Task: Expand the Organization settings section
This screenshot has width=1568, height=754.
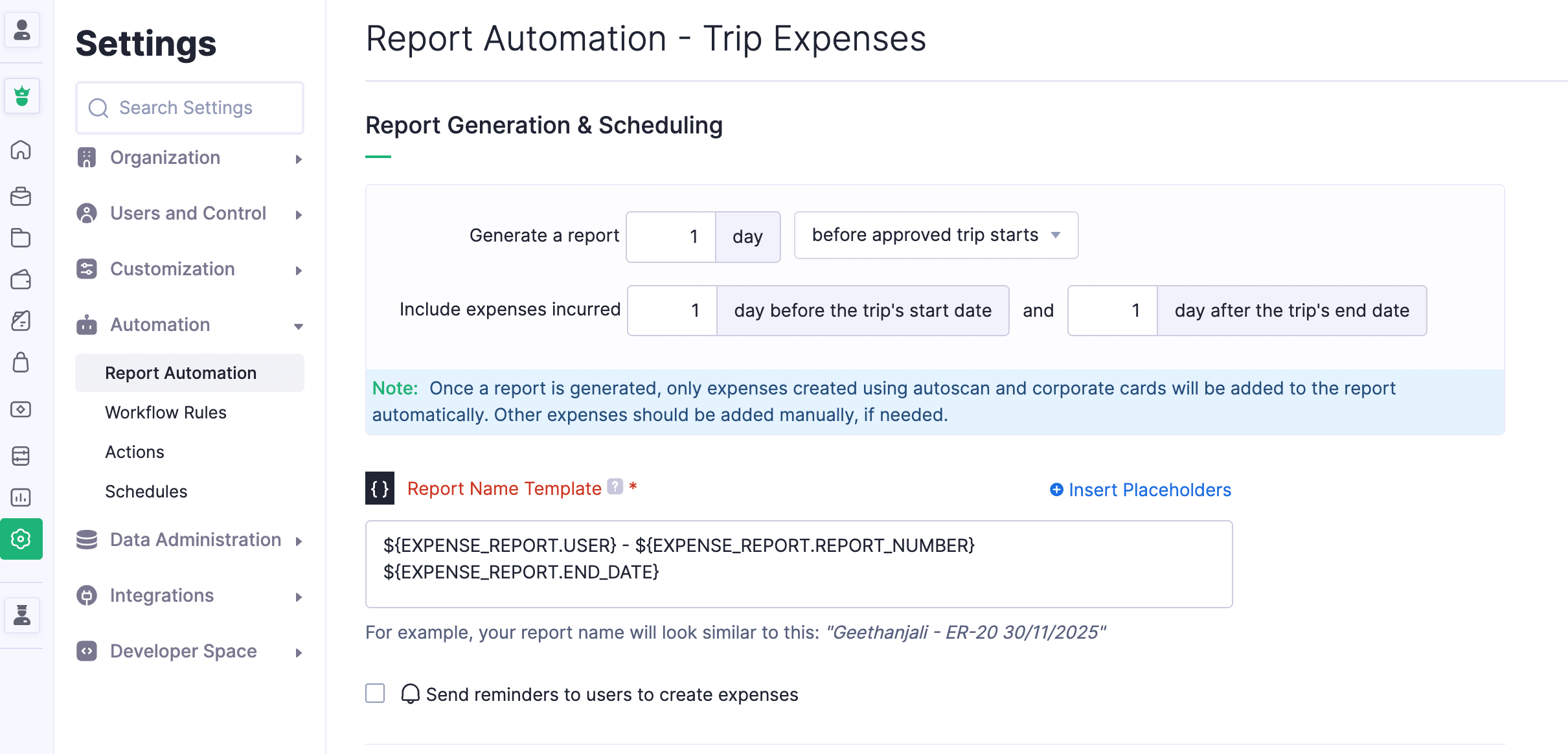Action: coord(165,157)
